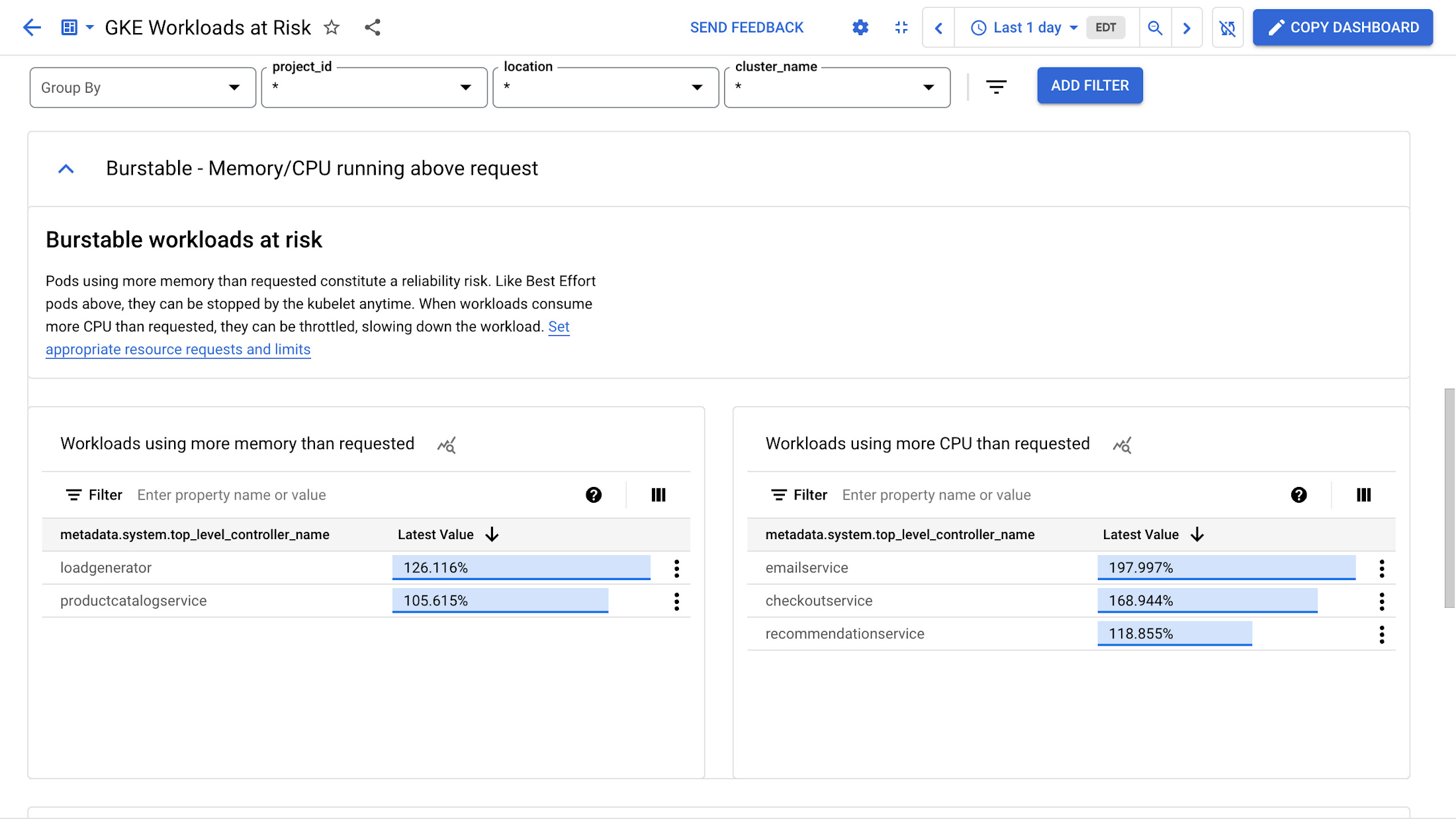Select the loadgenerator row
Viewport: 1456px width, 819px height.
(366, 568)
